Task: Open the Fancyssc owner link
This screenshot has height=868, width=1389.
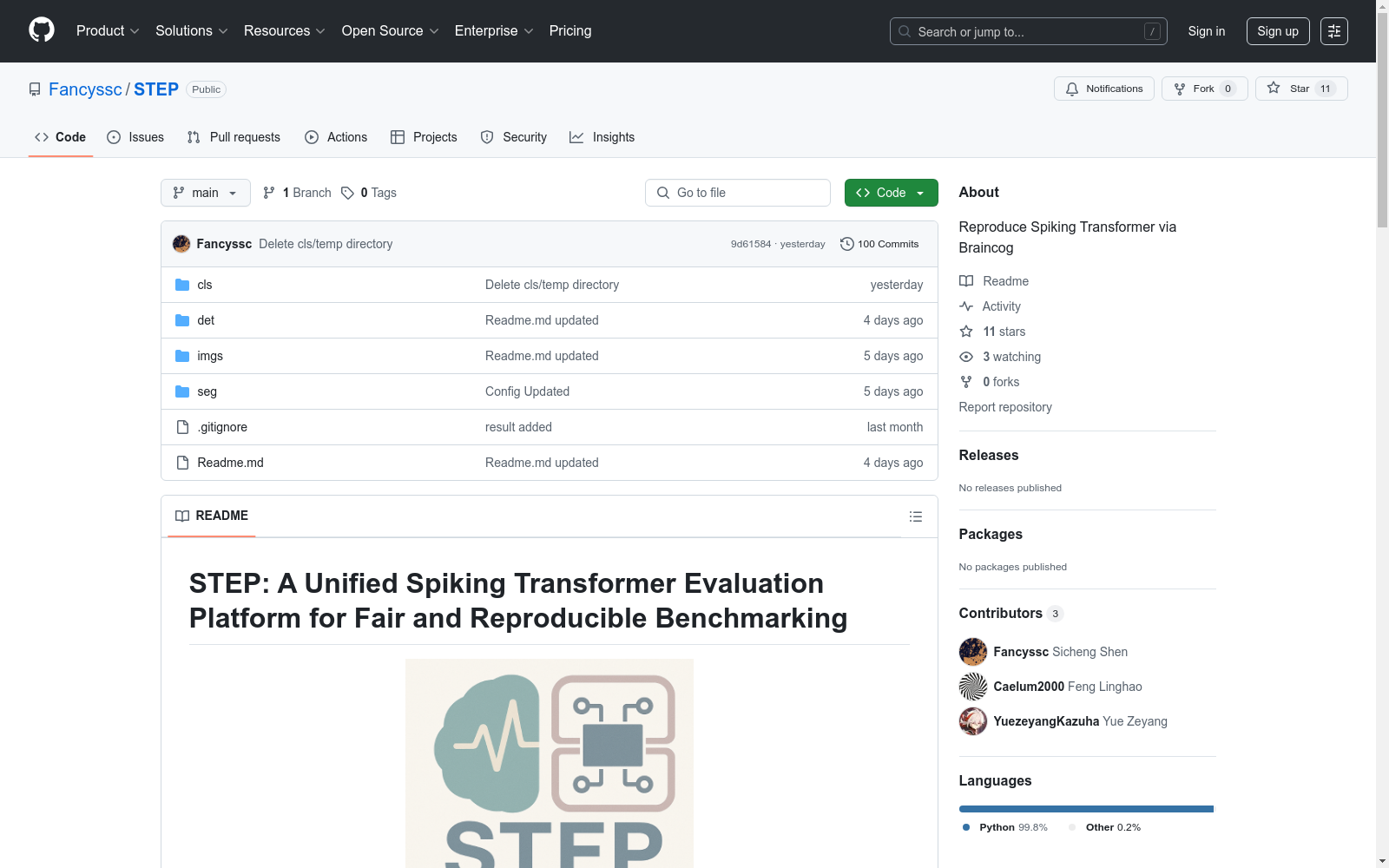Action: 85,89
